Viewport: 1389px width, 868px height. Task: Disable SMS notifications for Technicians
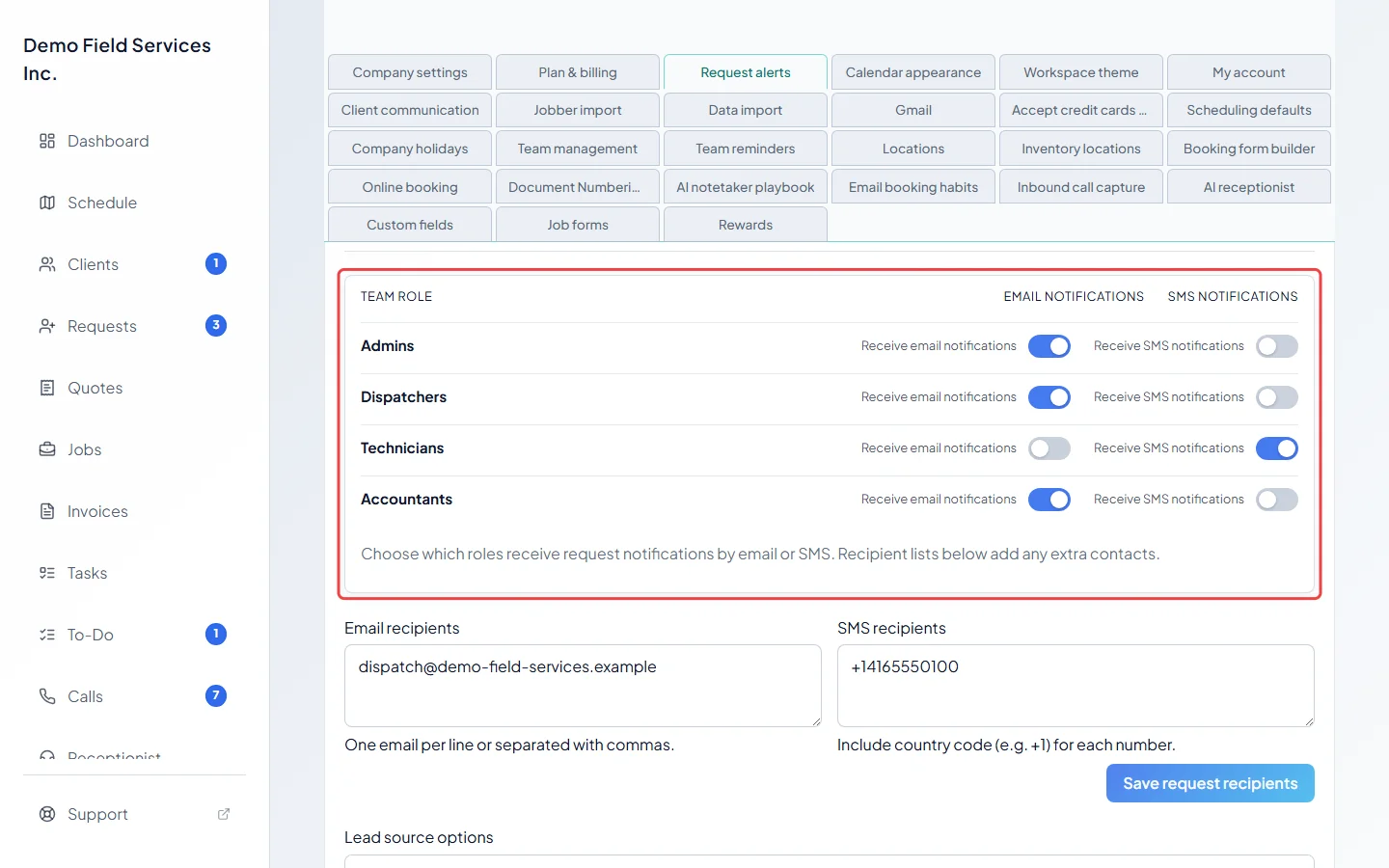[1277, 448]
